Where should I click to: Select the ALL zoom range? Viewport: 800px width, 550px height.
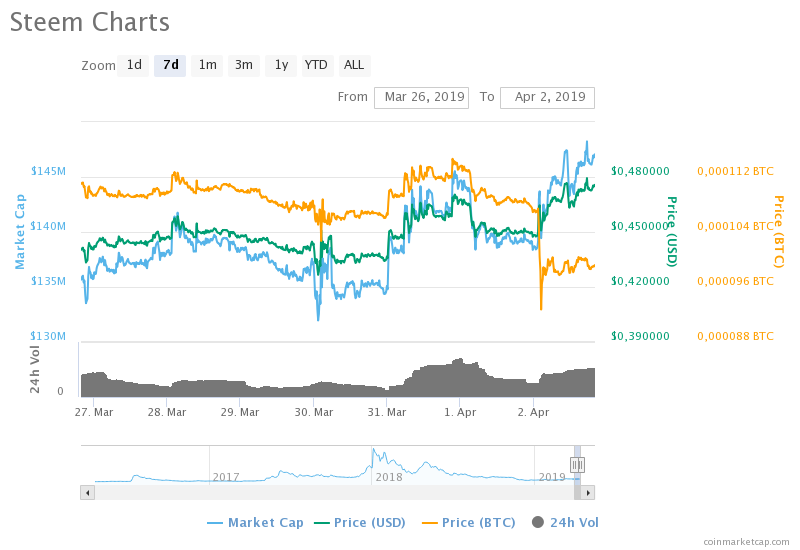point(355,65)
